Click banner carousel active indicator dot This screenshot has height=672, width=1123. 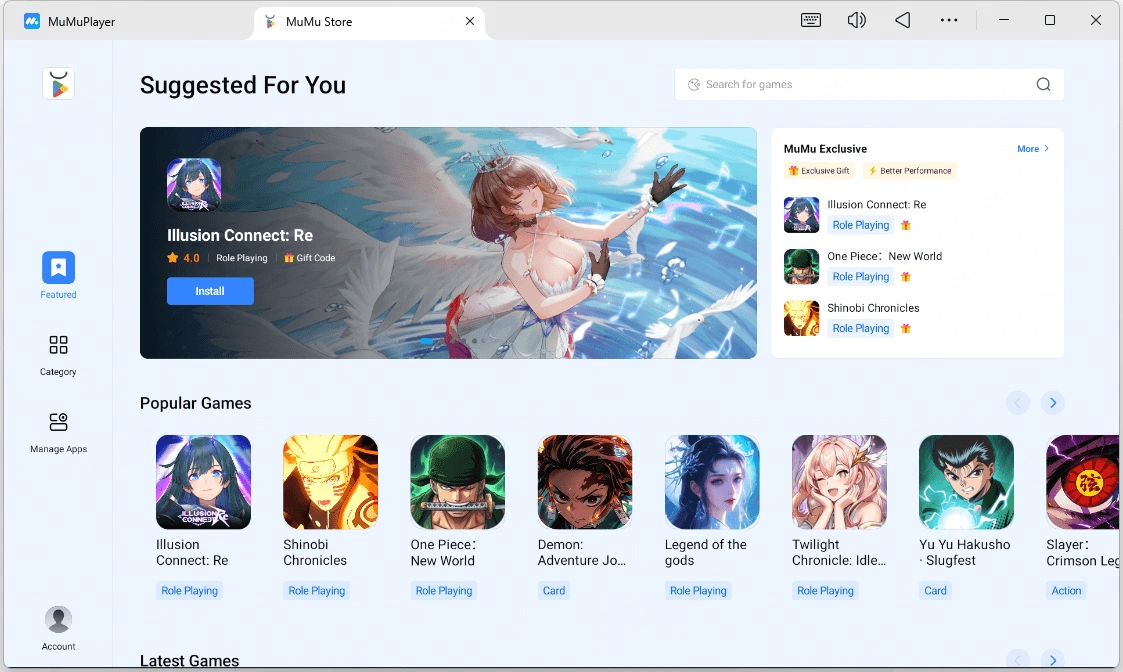tap(426, 341)
